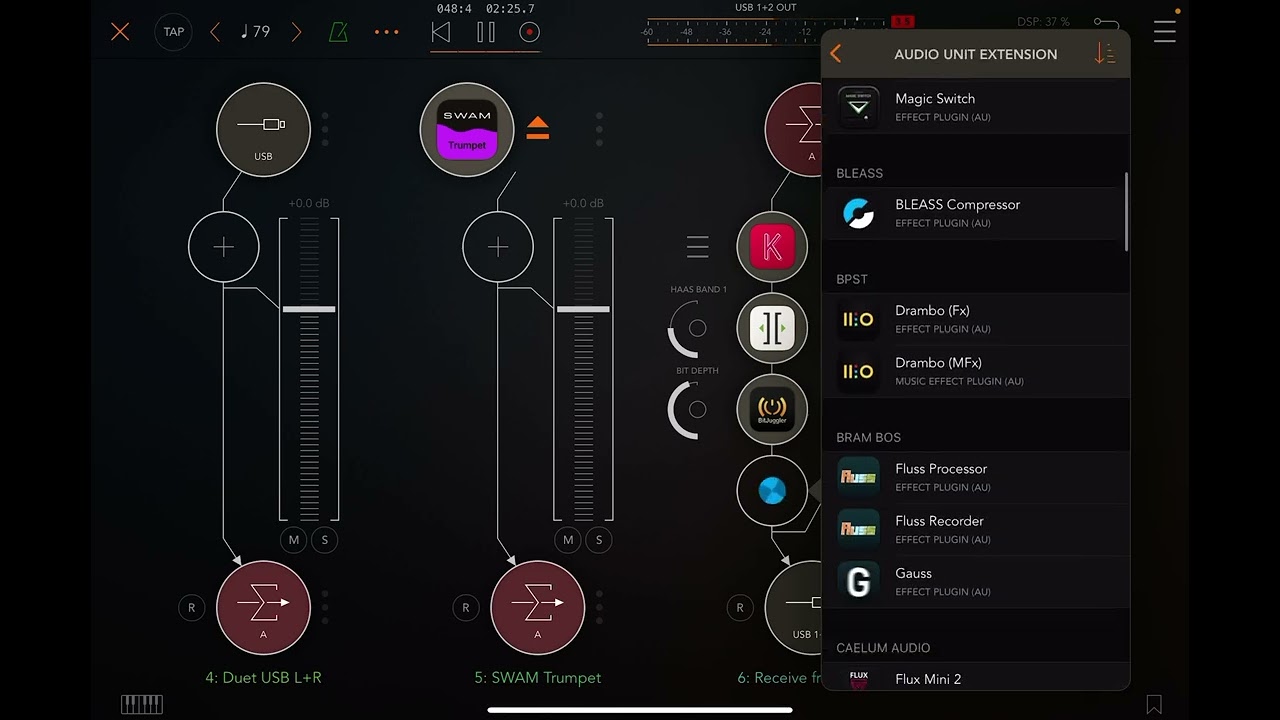Click the BIT DEPTH knob

[696, 409]
